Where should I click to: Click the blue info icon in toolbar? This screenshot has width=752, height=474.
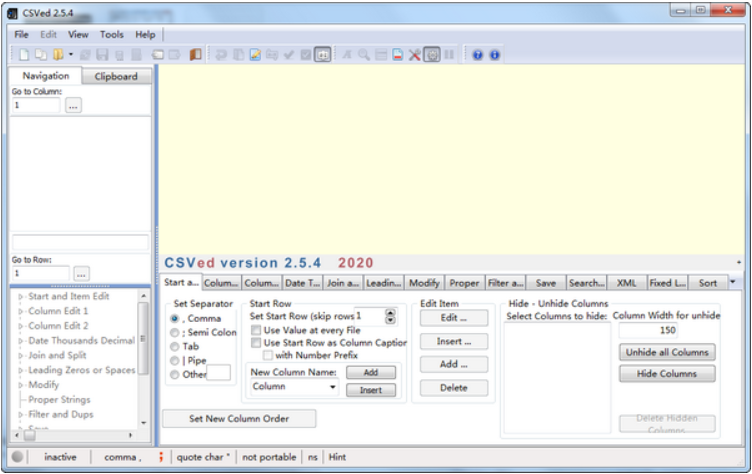(x=494, y=55)
